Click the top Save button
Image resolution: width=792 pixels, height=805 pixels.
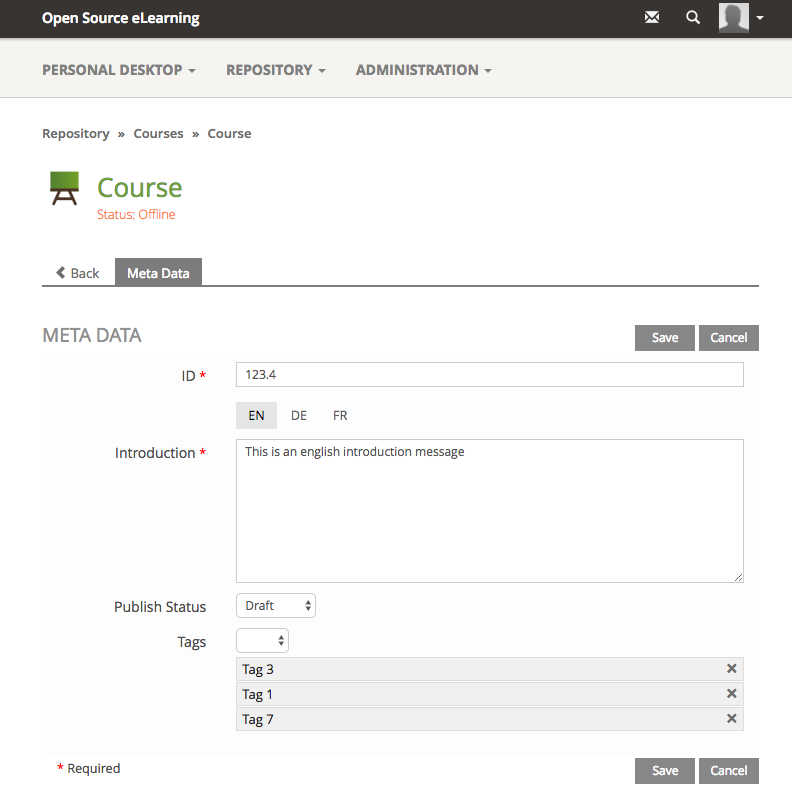665,338
